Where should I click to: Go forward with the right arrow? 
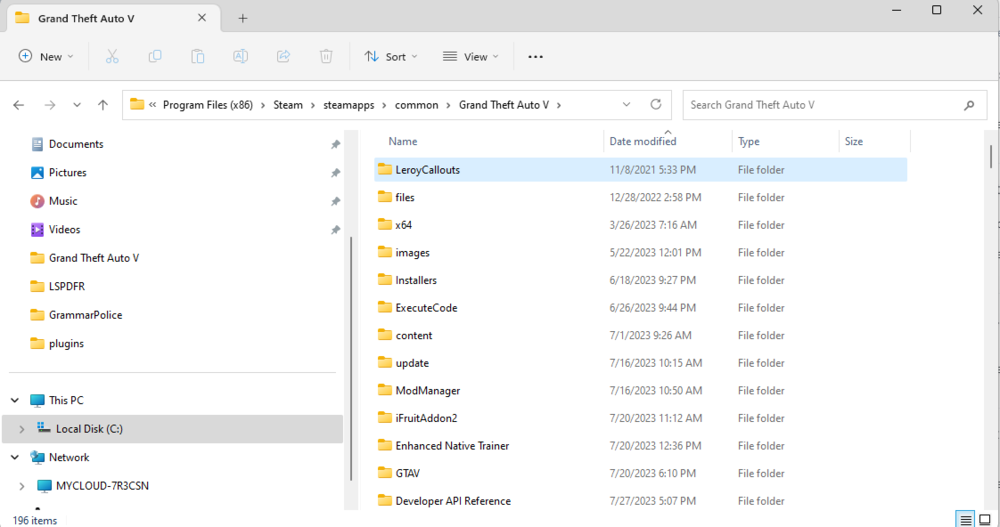50,105
